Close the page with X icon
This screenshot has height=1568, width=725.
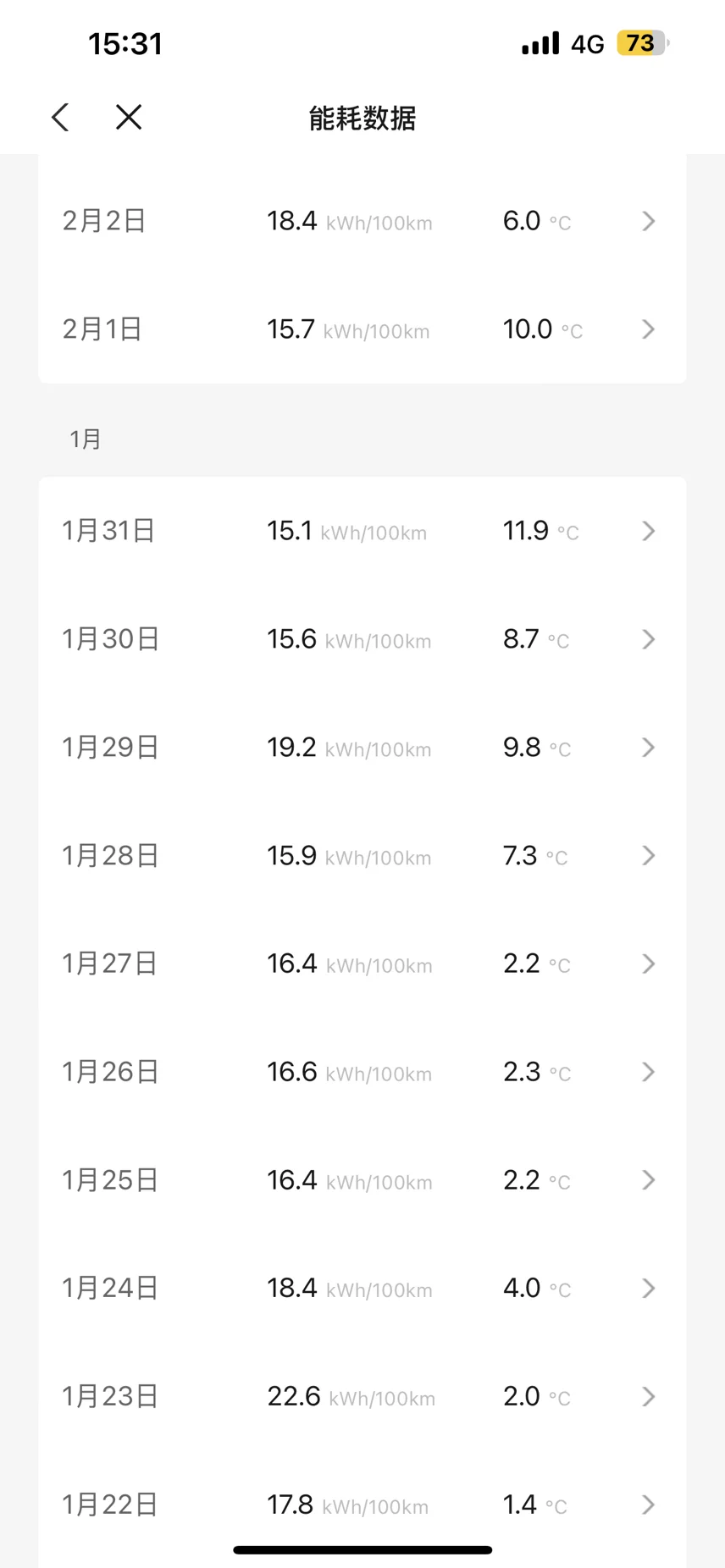coord(129,118)
